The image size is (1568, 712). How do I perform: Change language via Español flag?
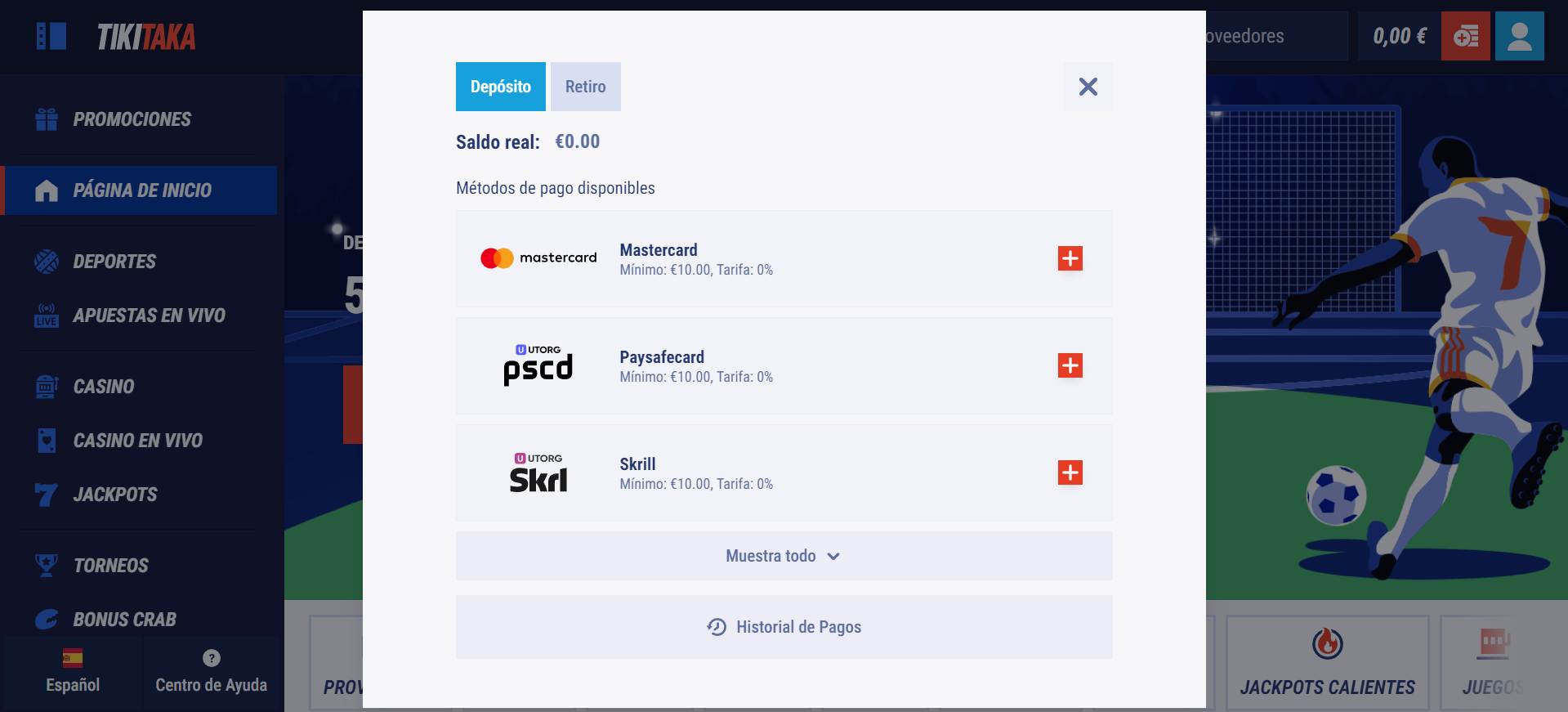[73, 658]
